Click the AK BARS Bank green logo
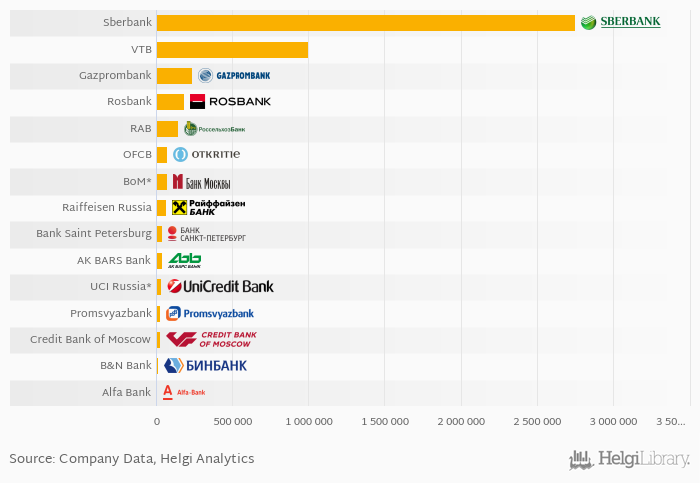The width and height of the screenshot is (700, 483). tap(185, 260)
